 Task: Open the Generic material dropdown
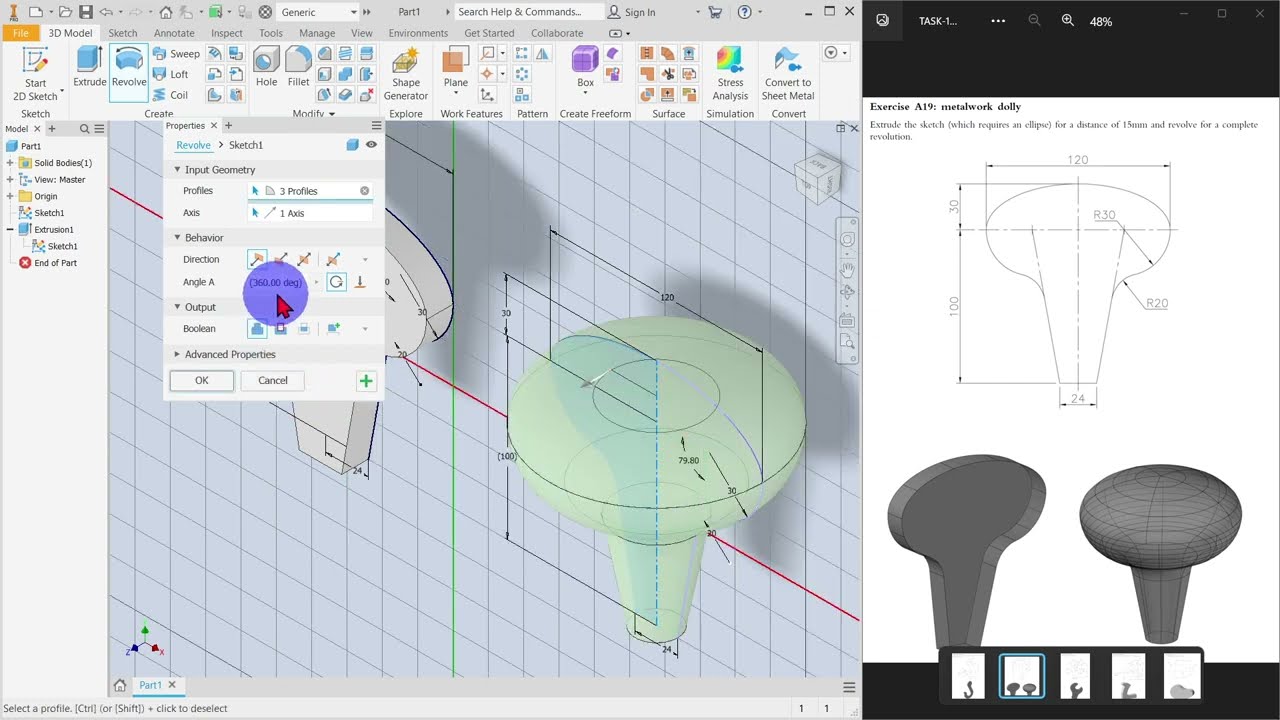[353, 12]
